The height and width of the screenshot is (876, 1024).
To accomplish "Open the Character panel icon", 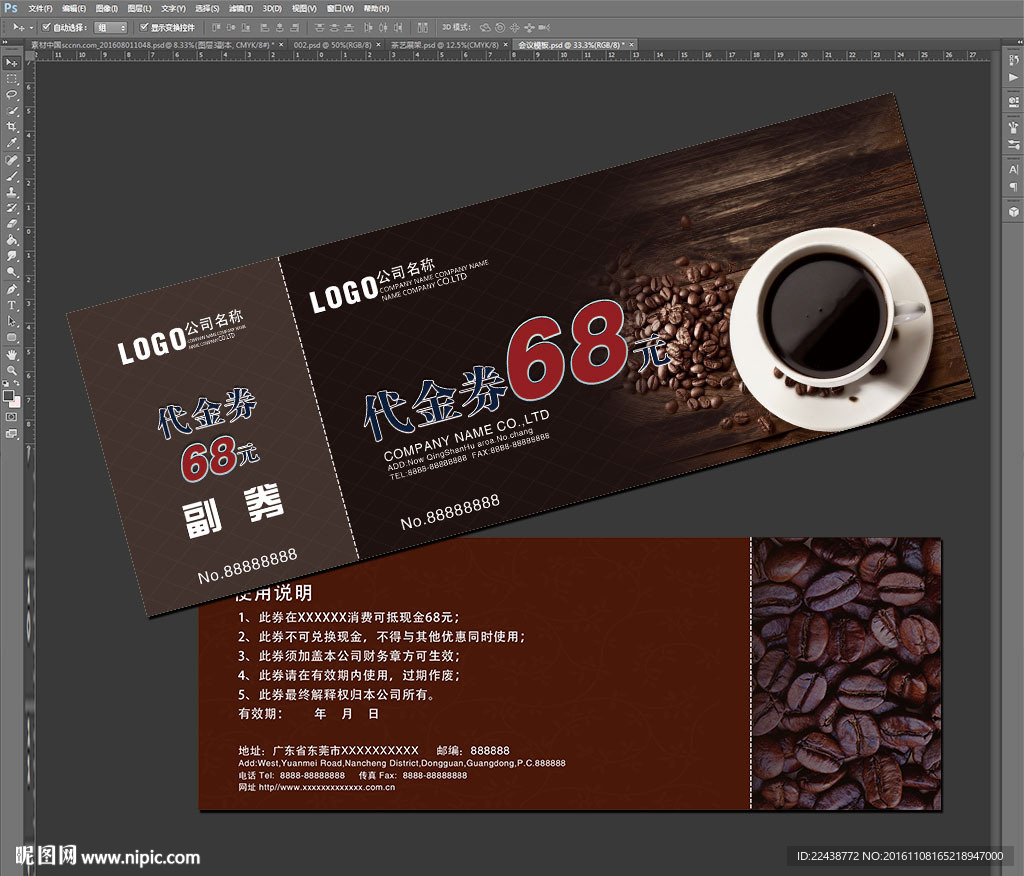I will tap(1014, 170).
